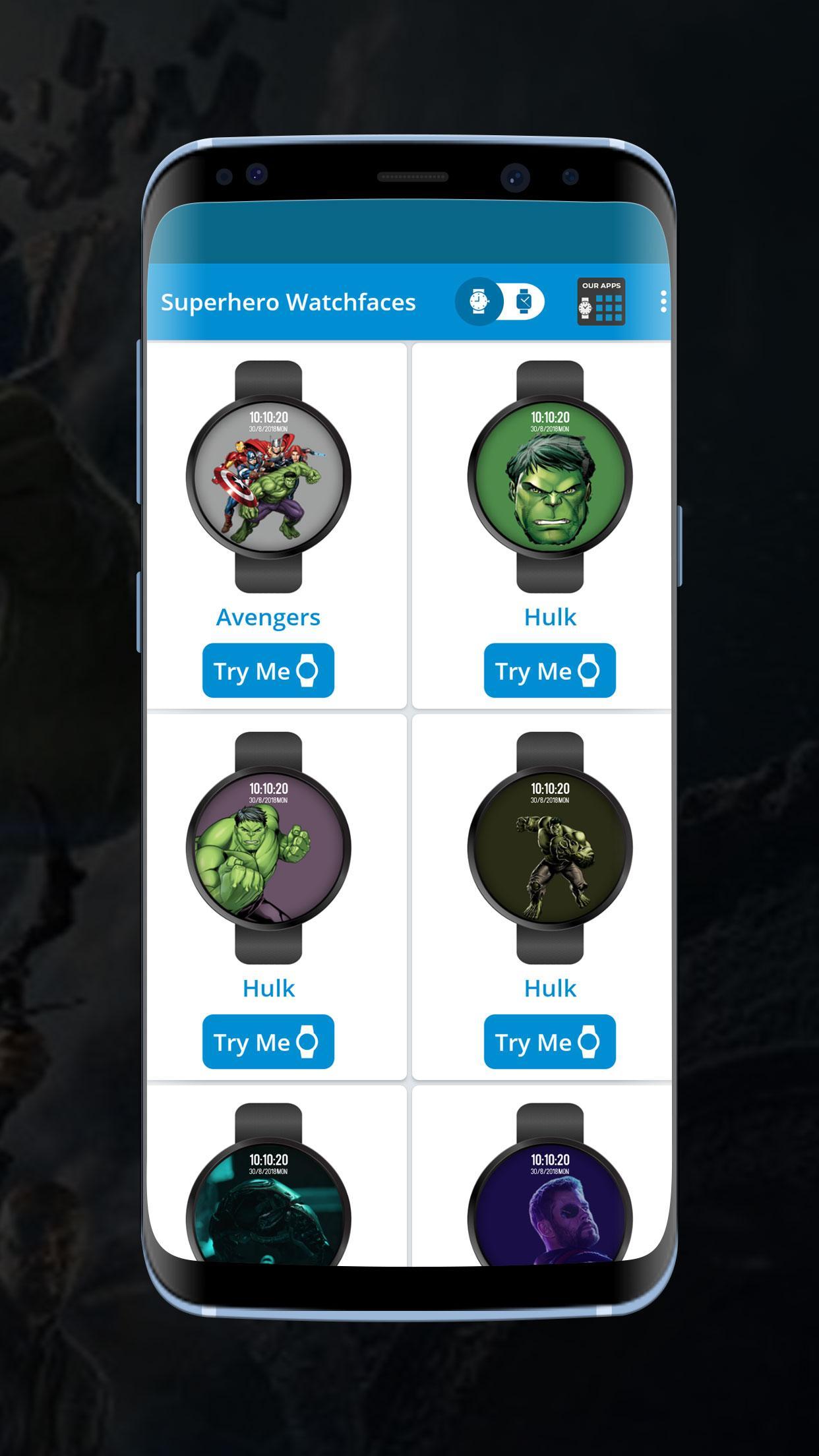Click the Hulk label under the green face watch
Screen dimensions: 819x1456
pyautogui.click(x=550, y=617)
